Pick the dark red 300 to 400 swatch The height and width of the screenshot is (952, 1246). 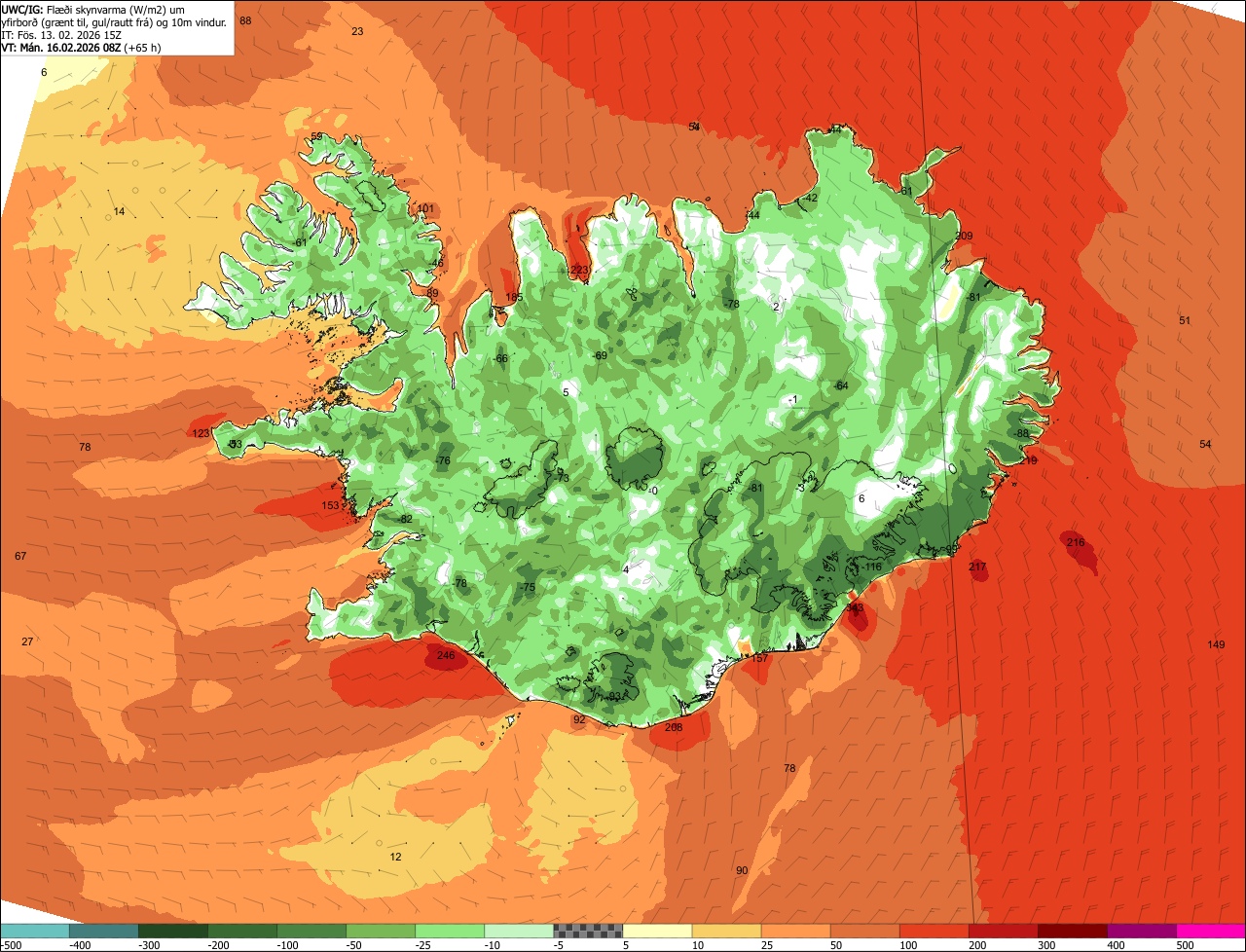[1072, 932]
